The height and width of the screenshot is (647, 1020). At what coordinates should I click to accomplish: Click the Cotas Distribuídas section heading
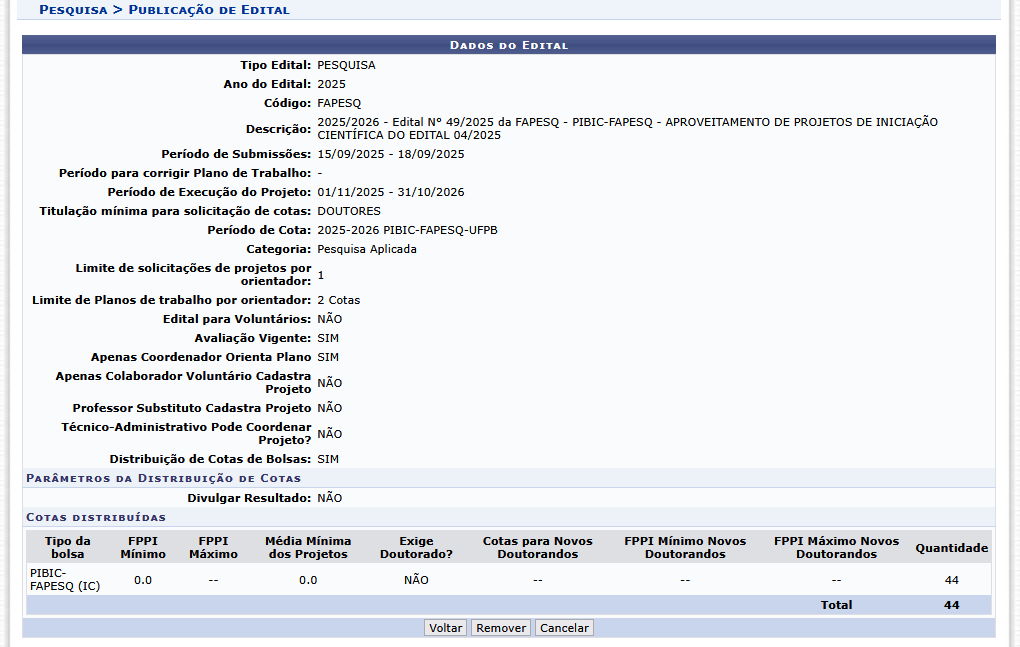click(96, 517)
